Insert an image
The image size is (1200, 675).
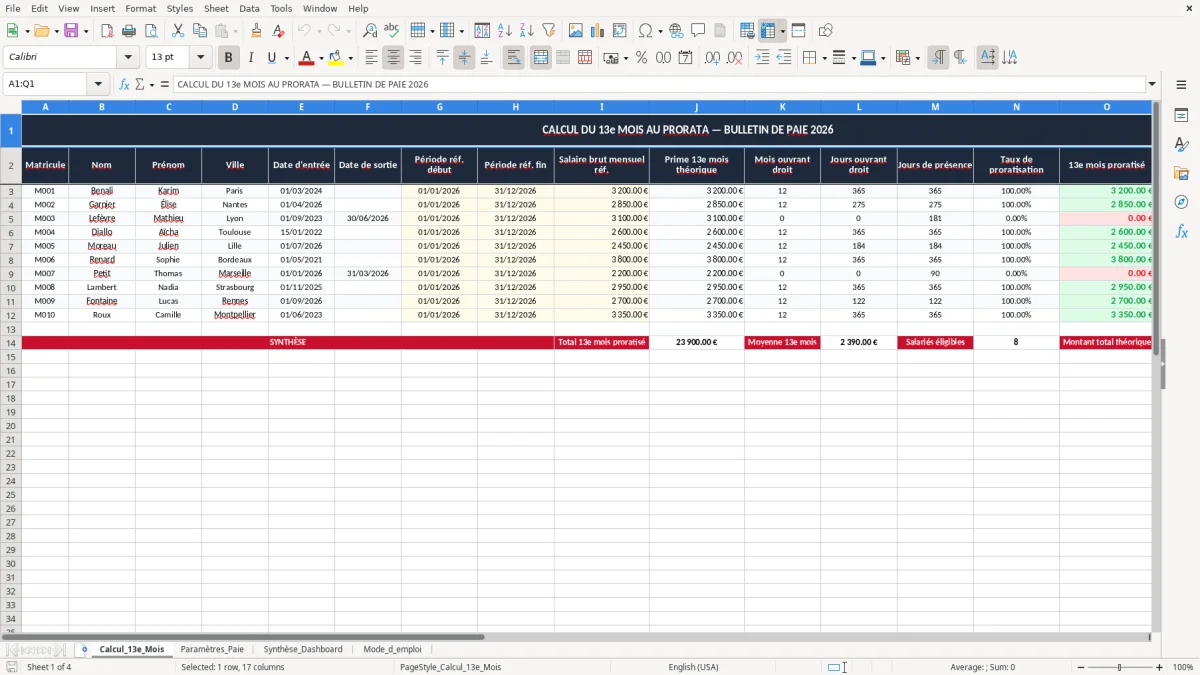pyautogui.click(x=576, y=31)
